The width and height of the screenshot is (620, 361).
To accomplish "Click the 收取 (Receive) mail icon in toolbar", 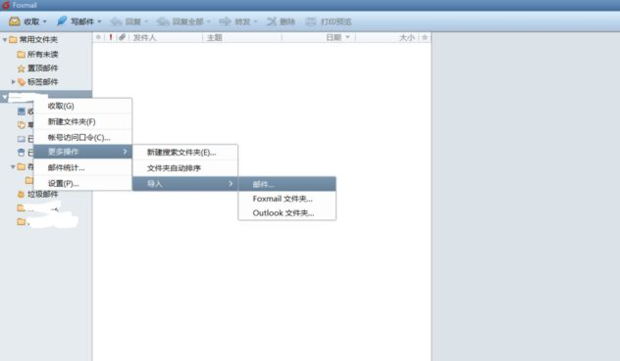I will click(15, 21).
